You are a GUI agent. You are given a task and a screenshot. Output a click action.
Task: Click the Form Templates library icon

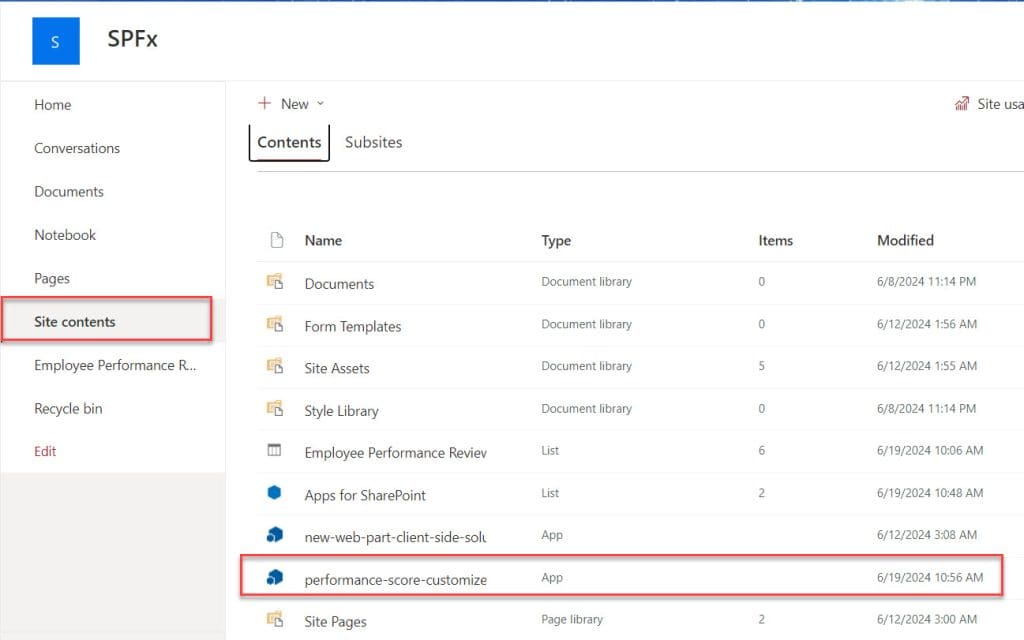(x=275, y=325)
